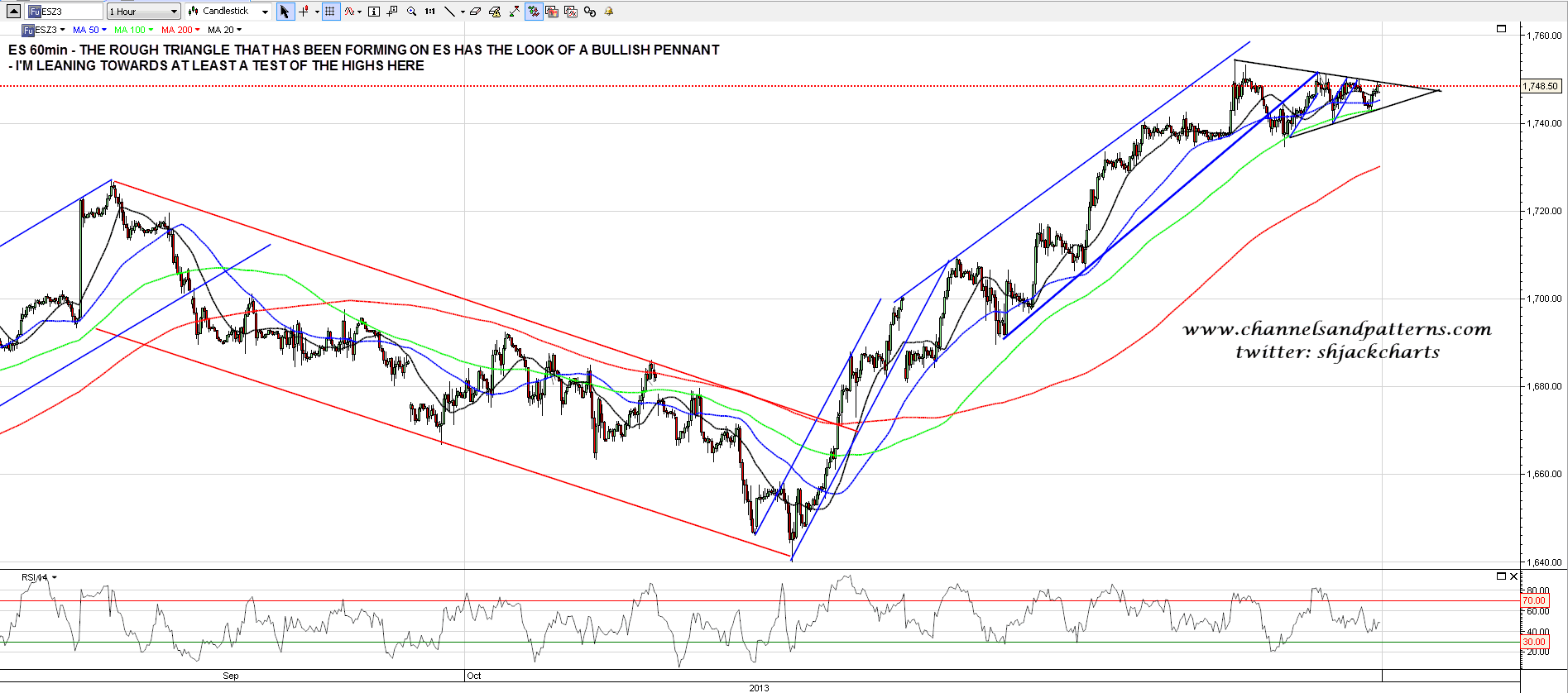This screenshot has width=1568, height=693.
Task: Click the ESZ3 symbol label on chart
Action: (x=45, y=30)
